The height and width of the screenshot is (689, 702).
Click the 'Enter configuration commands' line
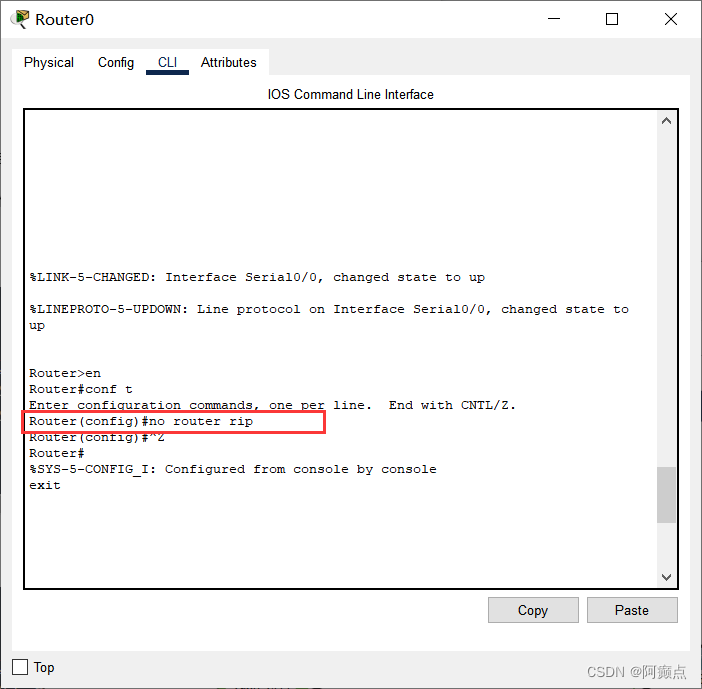click(272, 405)
